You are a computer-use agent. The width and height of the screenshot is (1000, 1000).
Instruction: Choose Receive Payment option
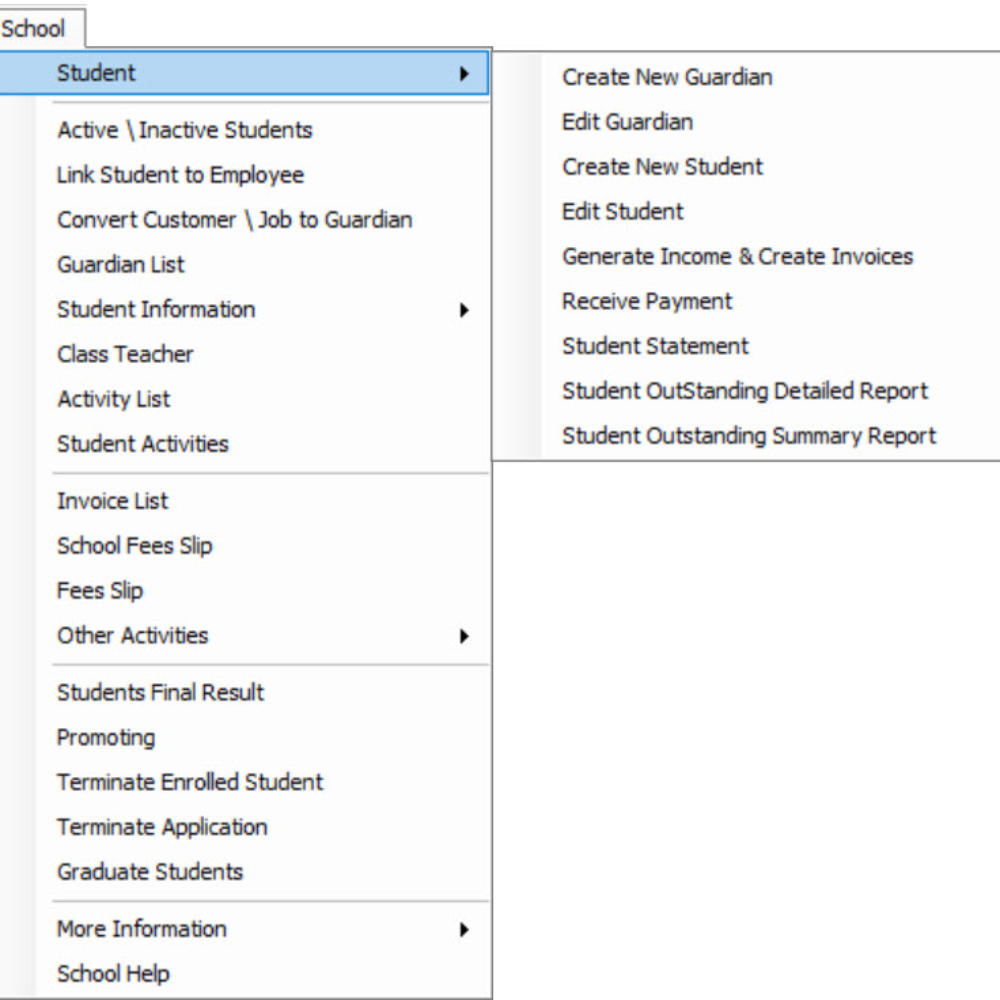pos(647,301)
